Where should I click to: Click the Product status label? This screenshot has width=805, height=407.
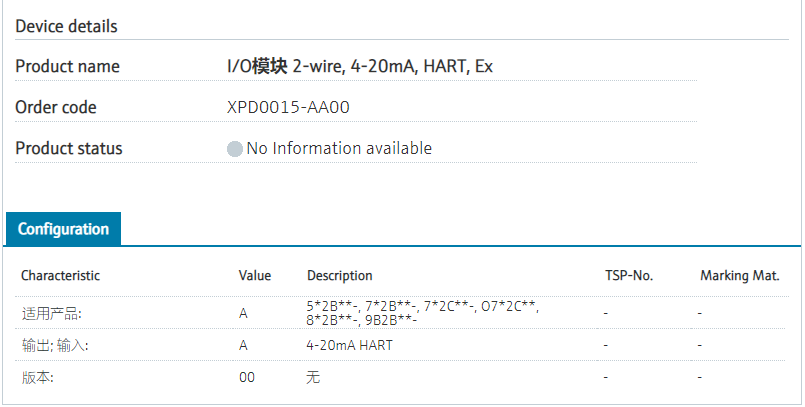[69, 148]
